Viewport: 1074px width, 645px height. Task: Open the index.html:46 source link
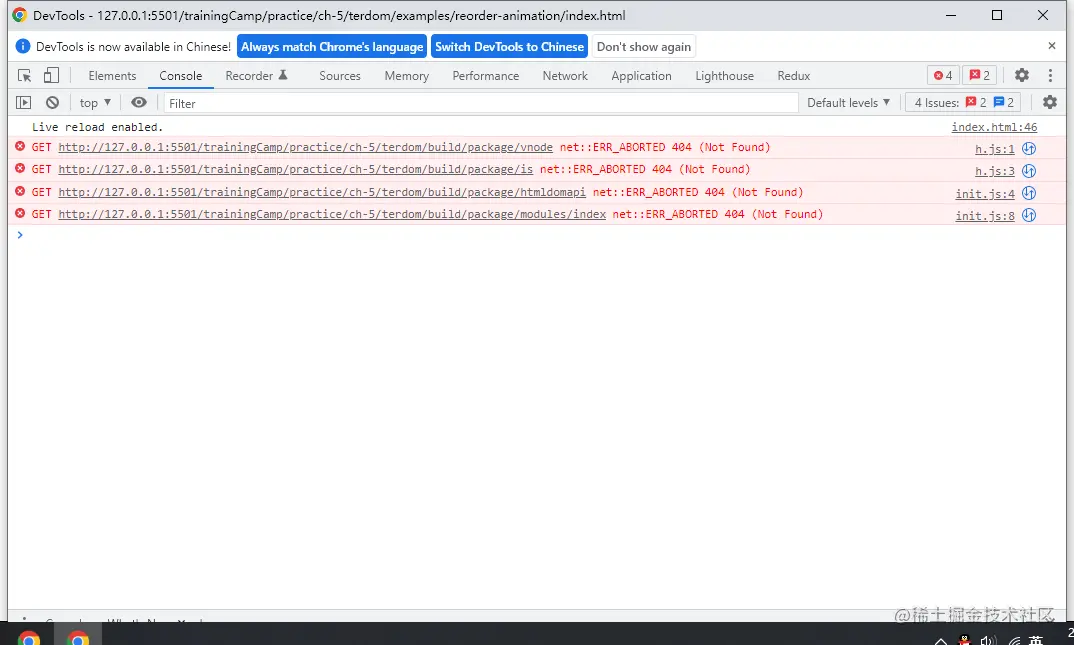click(995, 127)
